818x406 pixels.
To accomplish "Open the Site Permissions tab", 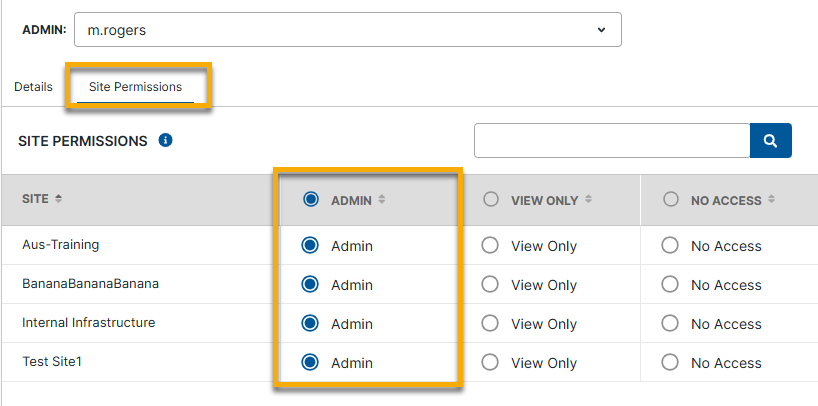I will tap(135, 87).
